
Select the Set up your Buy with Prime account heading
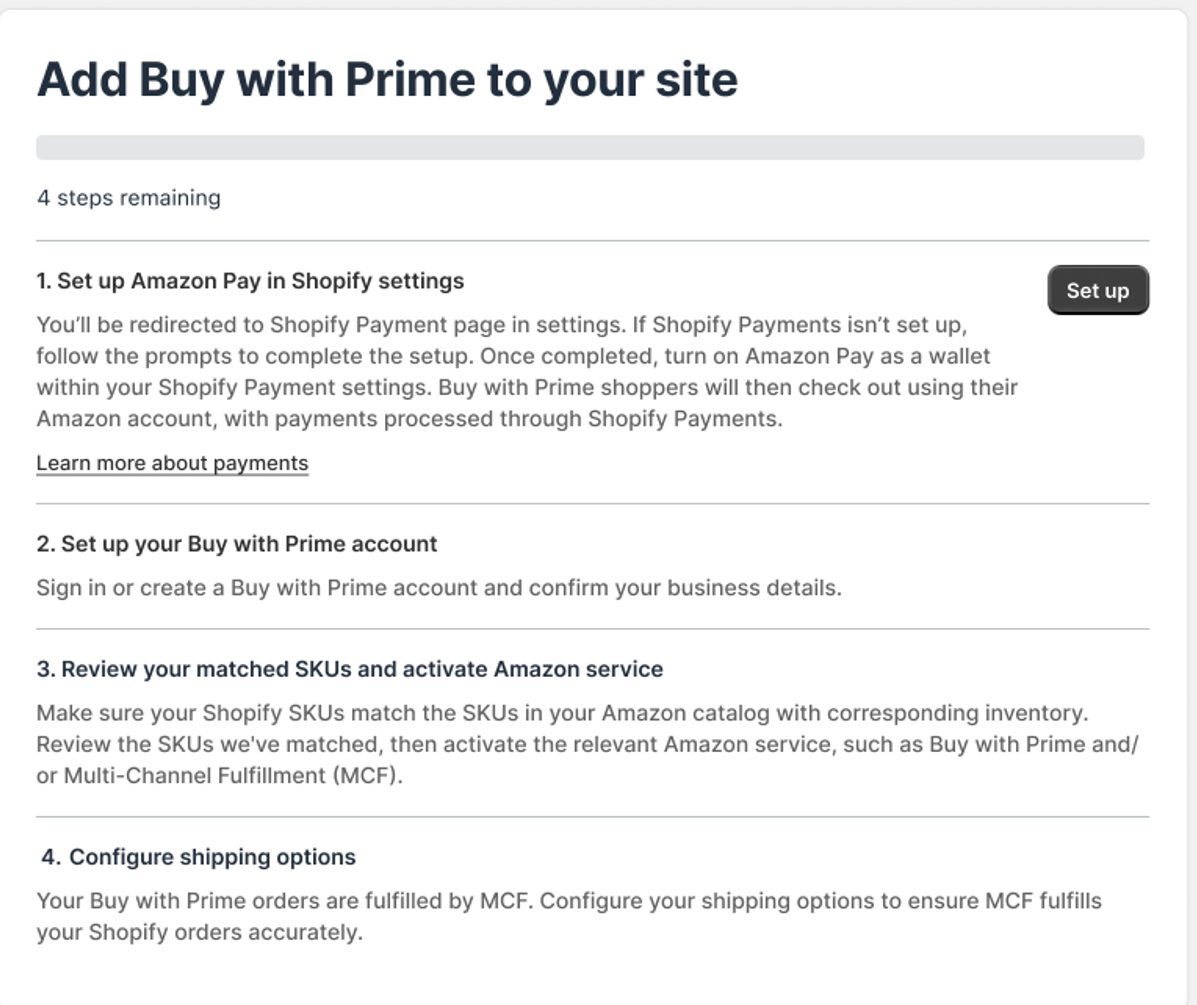click(237, 544)
